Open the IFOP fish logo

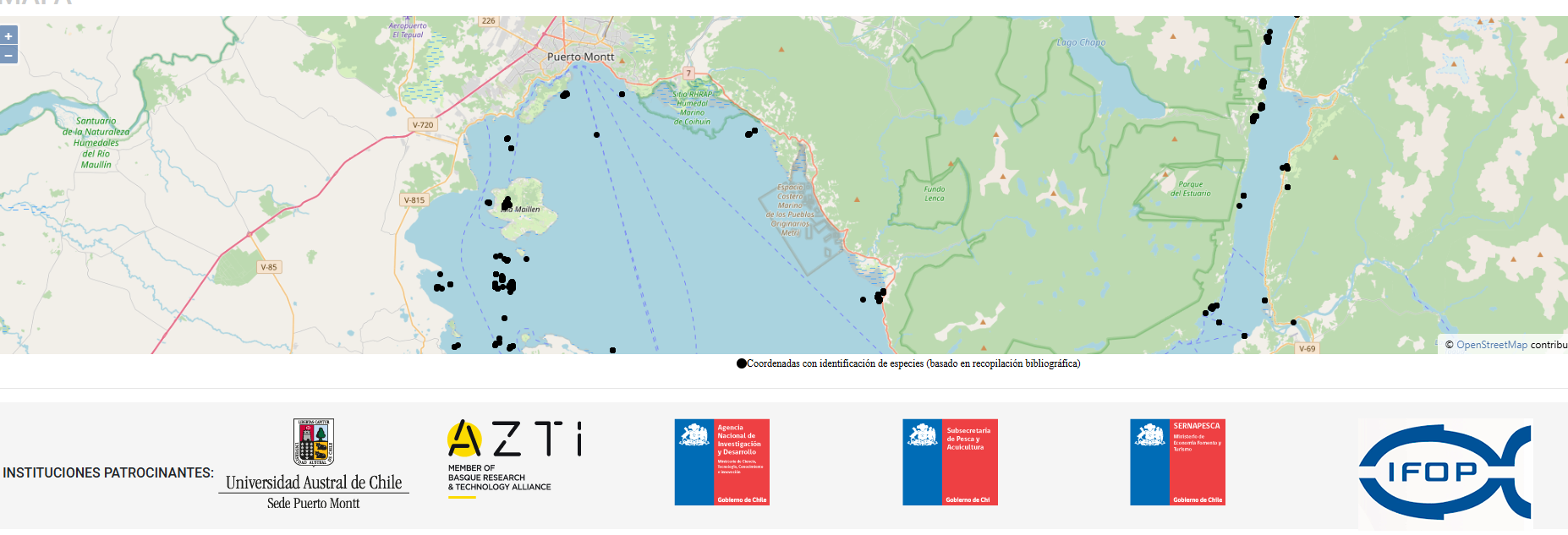click(1445, 472)
